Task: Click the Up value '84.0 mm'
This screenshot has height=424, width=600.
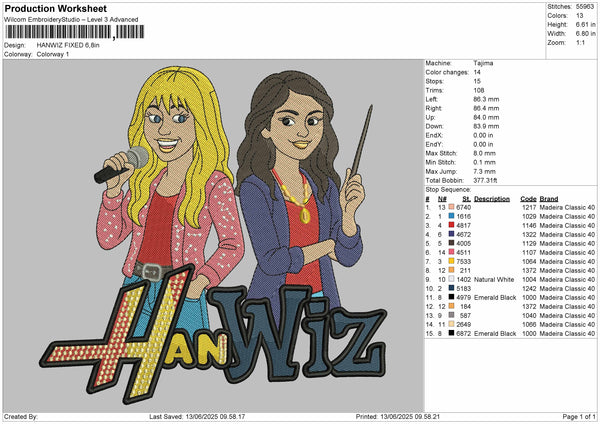Action: tap(486, 117)
